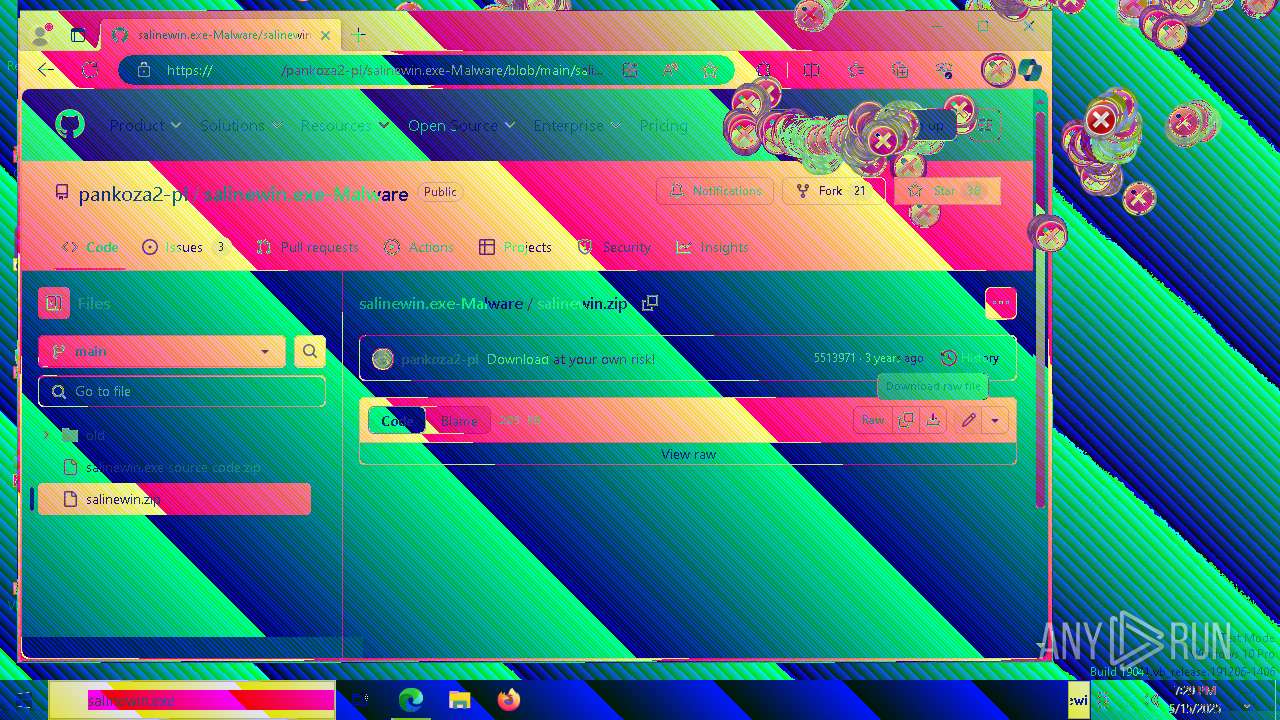The height and width of the screenshot is (720, 1280).
Task: Open the Edge profile avatar
Action: 41,35
